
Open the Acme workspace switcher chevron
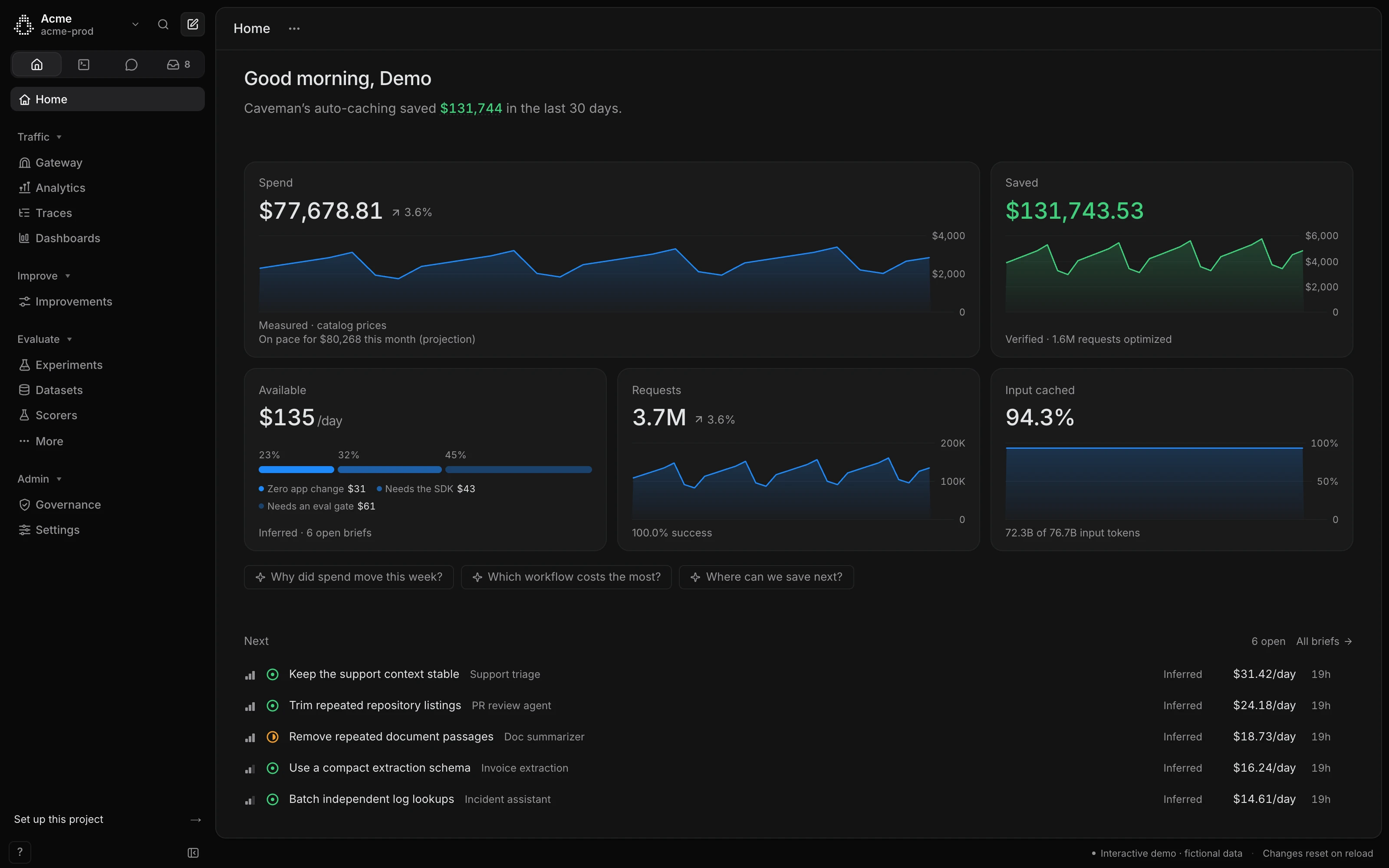tap(135, 24)
